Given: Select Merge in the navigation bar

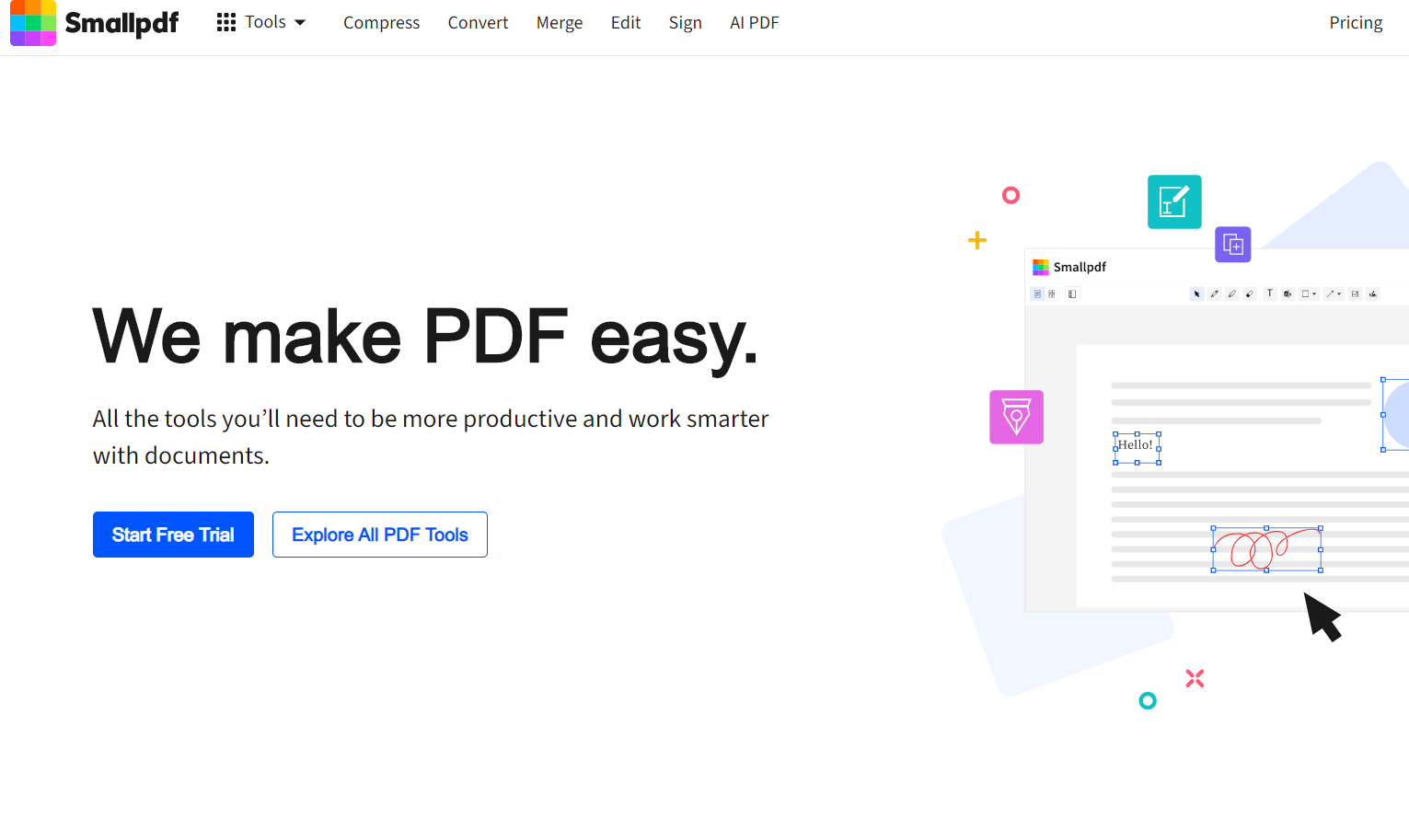Looking at the screenshot, I should click(x=560, y=23).
